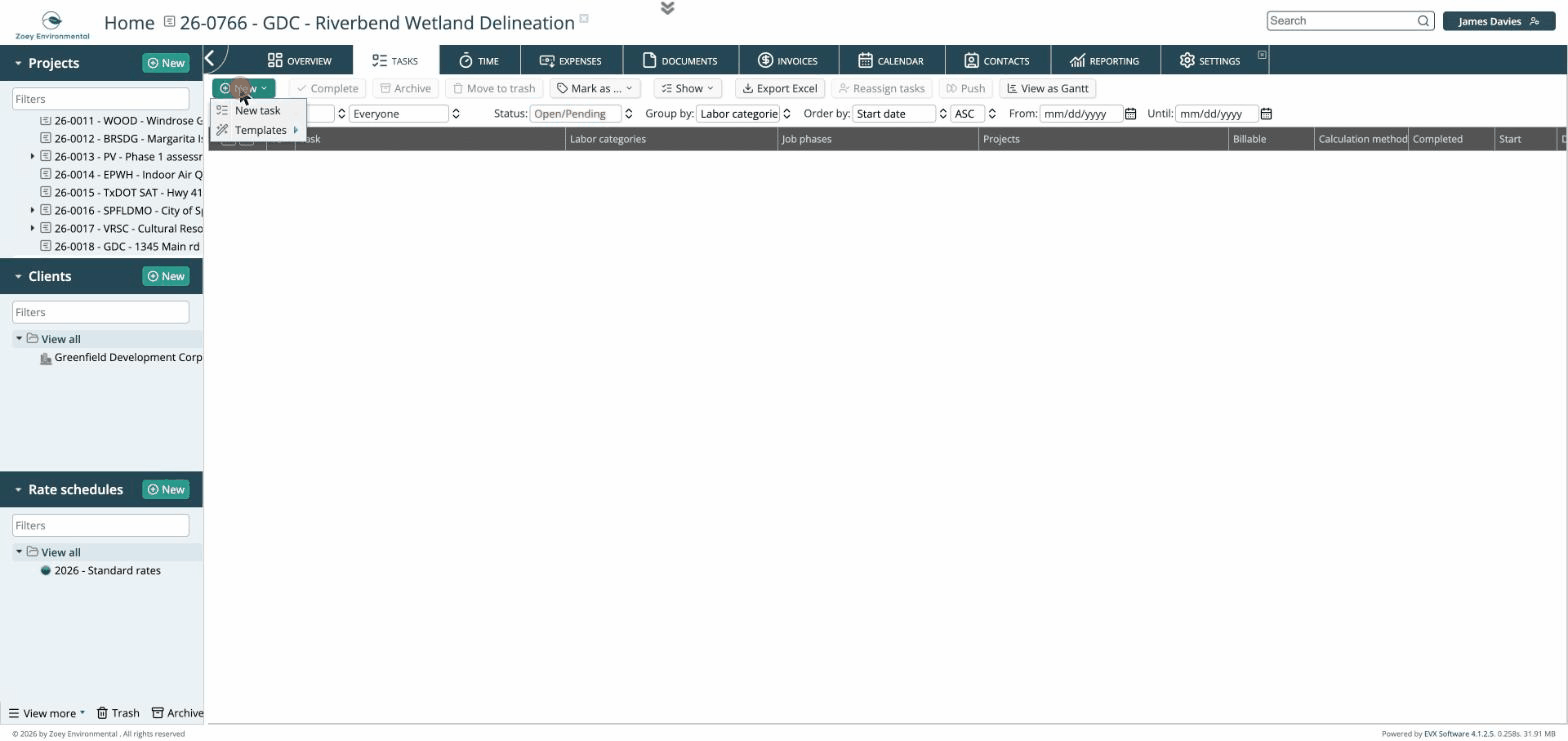The width and height of the screenshot is (1568, 741).
Task: Select the Tasks tab
Action: (395, 60)
